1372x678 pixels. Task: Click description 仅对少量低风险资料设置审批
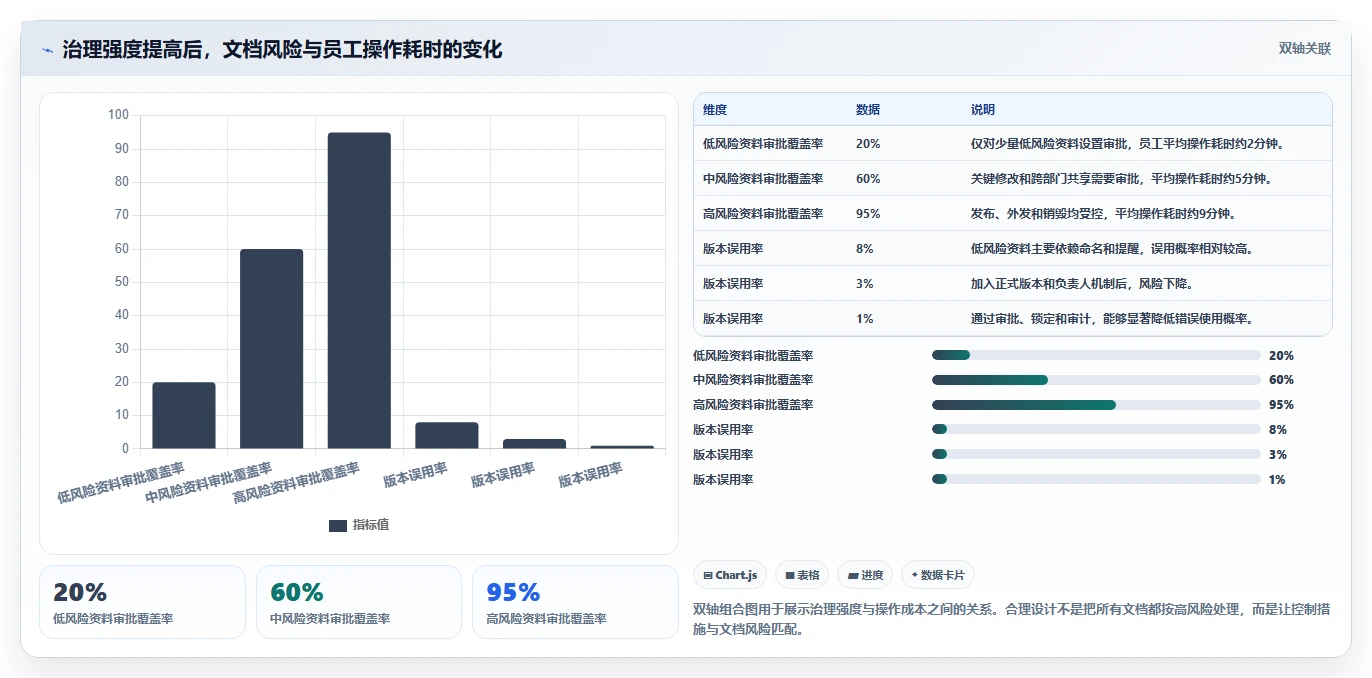pyautogui.click(x=1127, y=144)
